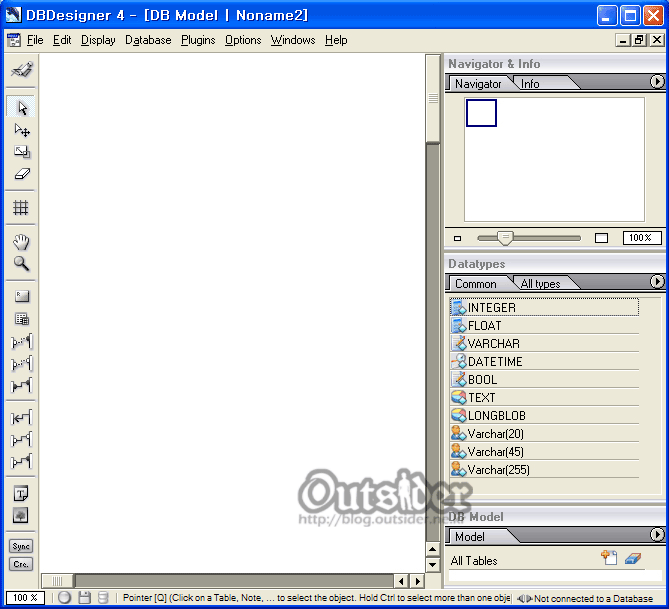This screenshot has height=609, width=669.
Task: Click the vertical scrollbar down arrow
Action: [x=432, y=565]
